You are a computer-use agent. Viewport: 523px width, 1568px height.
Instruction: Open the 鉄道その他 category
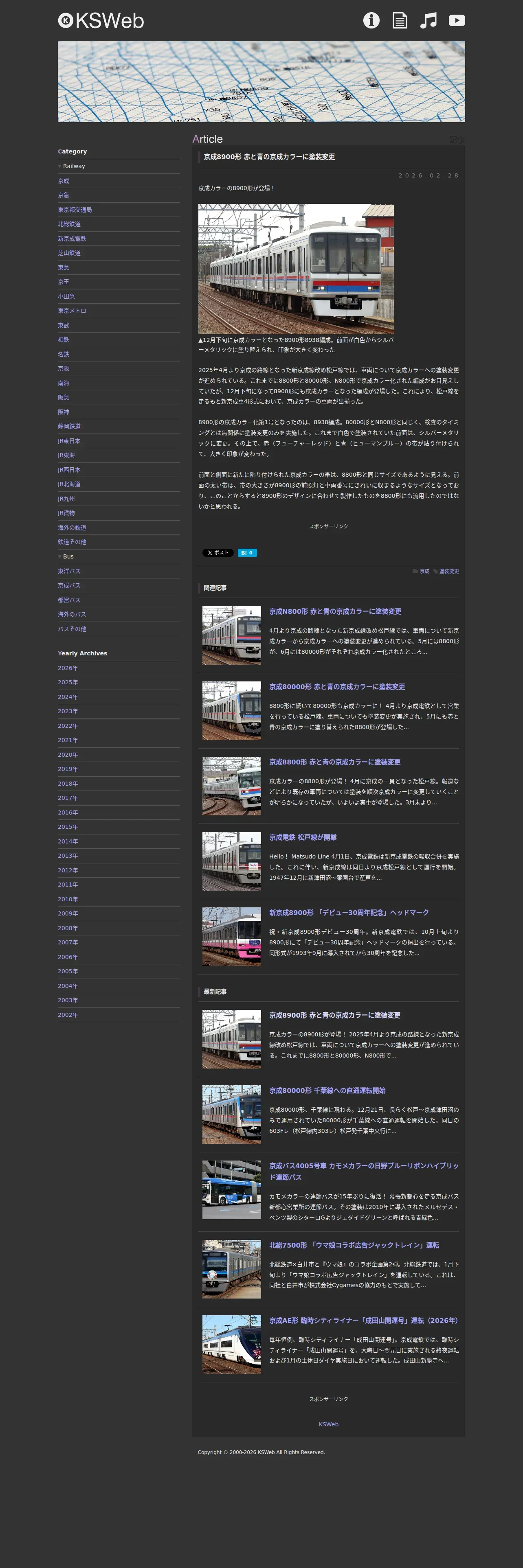(x=72, y=542)
